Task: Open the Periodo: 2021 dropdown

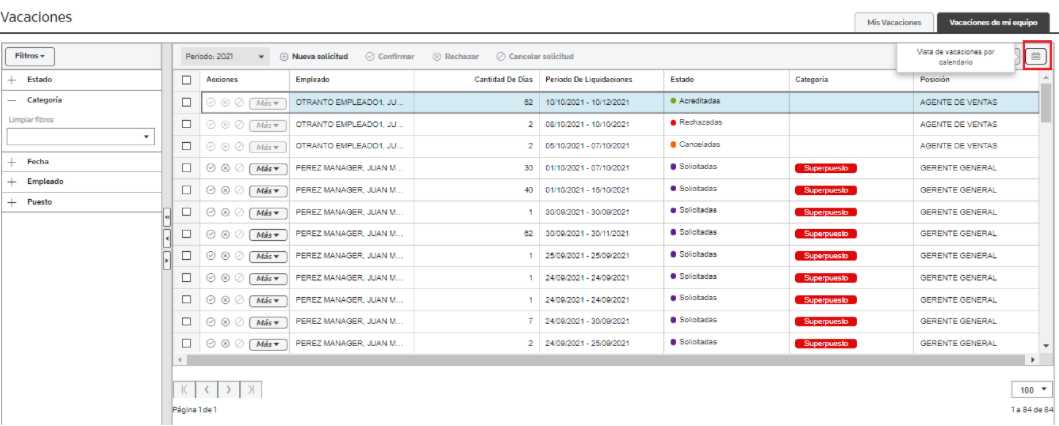Action: pyautogui.click(x=225, y=57)
